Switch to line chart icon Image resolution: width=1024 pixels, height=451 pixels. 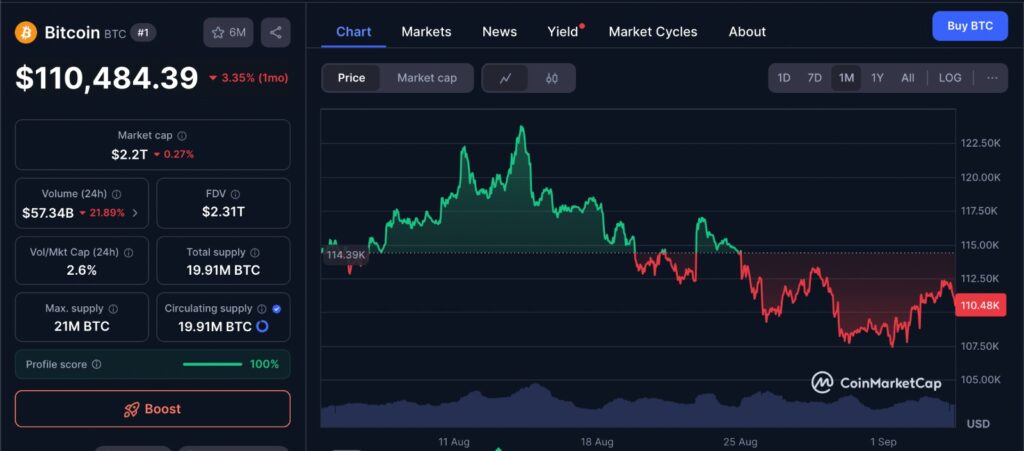(x=505, y=78)
